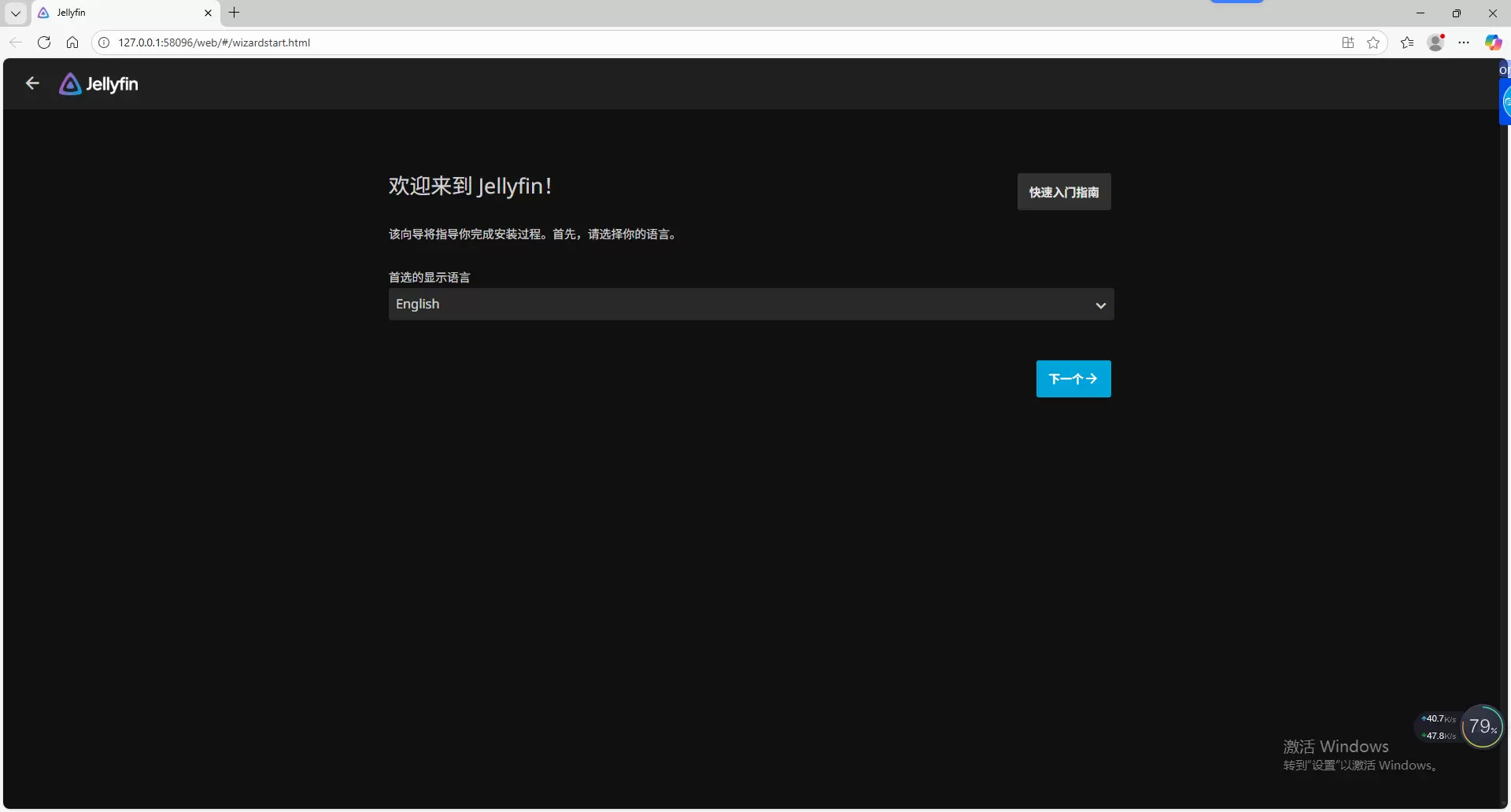Go to the browser home page icon
1511x812 pixels.
72,42
